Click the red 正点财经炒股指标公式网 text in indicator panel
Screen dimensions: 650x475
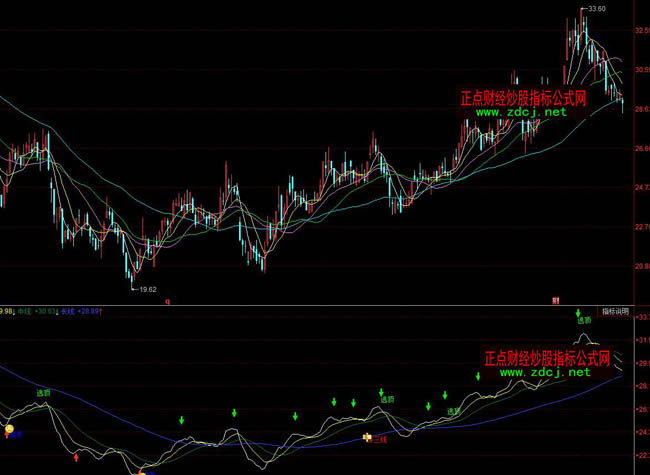pyautogui.click(x=548, y=357)
